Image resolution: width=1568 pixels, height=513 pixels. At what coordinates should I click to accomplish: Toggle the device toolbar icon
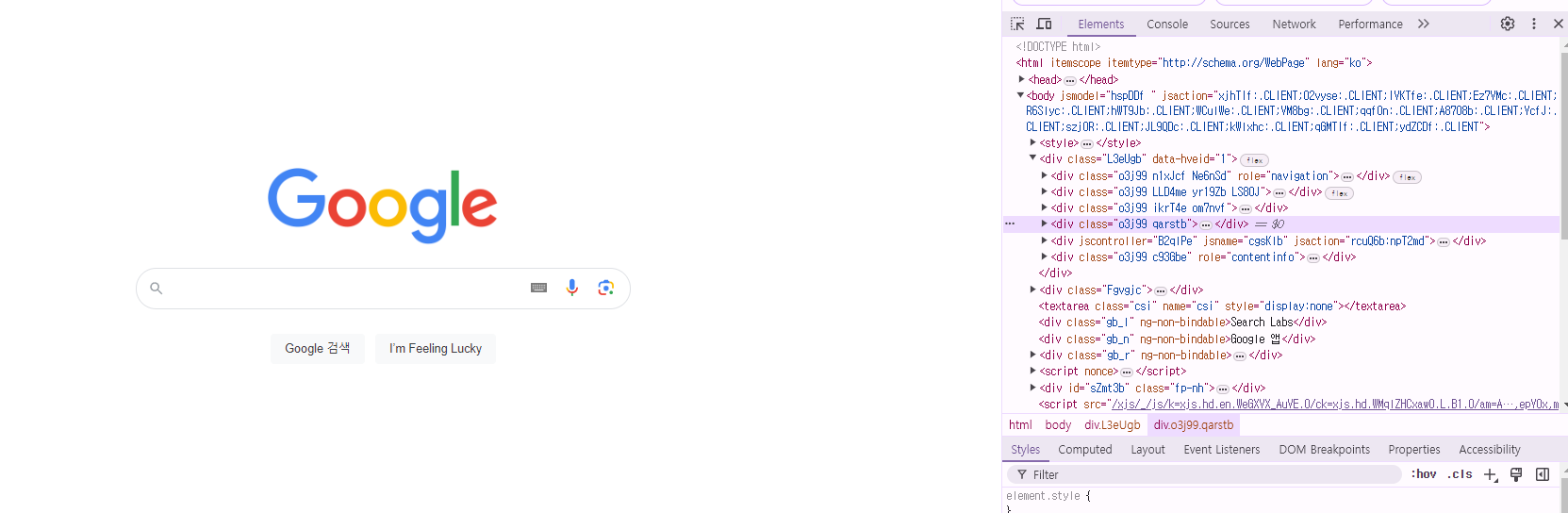click(x=1044, y=24)
